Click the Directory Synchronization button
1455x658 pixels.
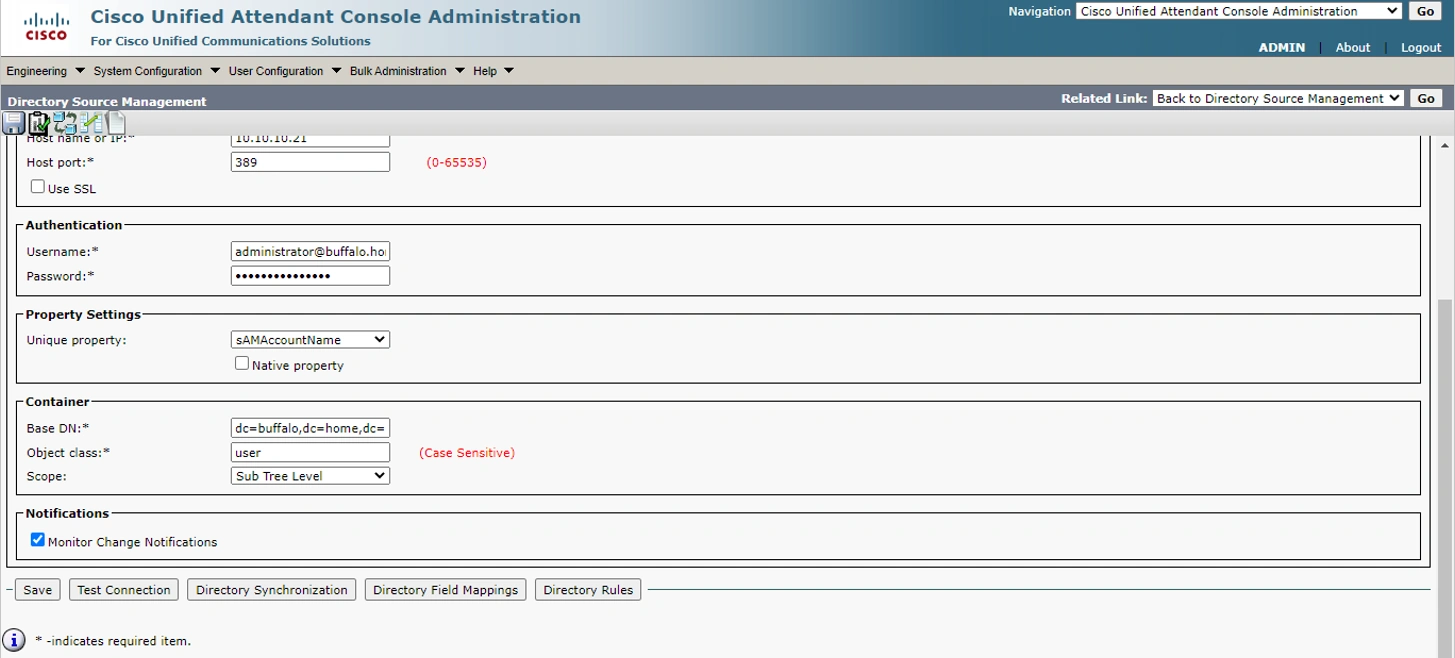coord(272,590)
